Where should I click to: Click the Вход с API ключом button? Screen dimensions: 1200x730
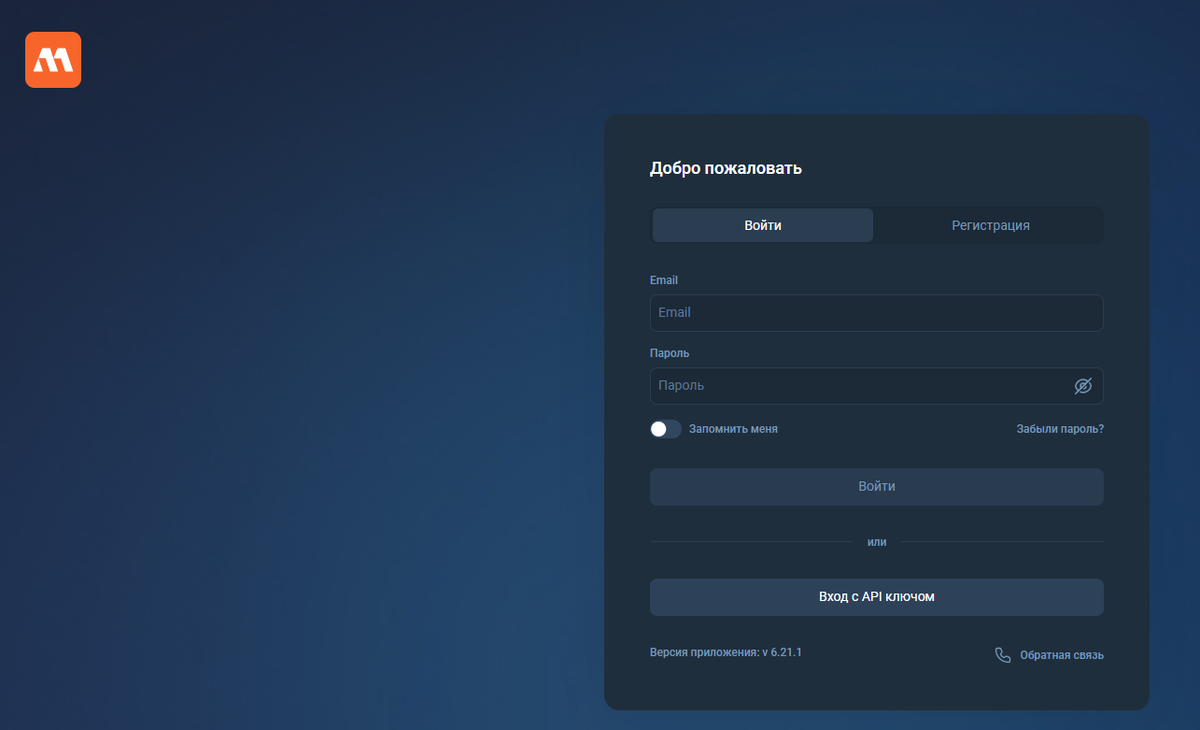[x=876, y=597]
